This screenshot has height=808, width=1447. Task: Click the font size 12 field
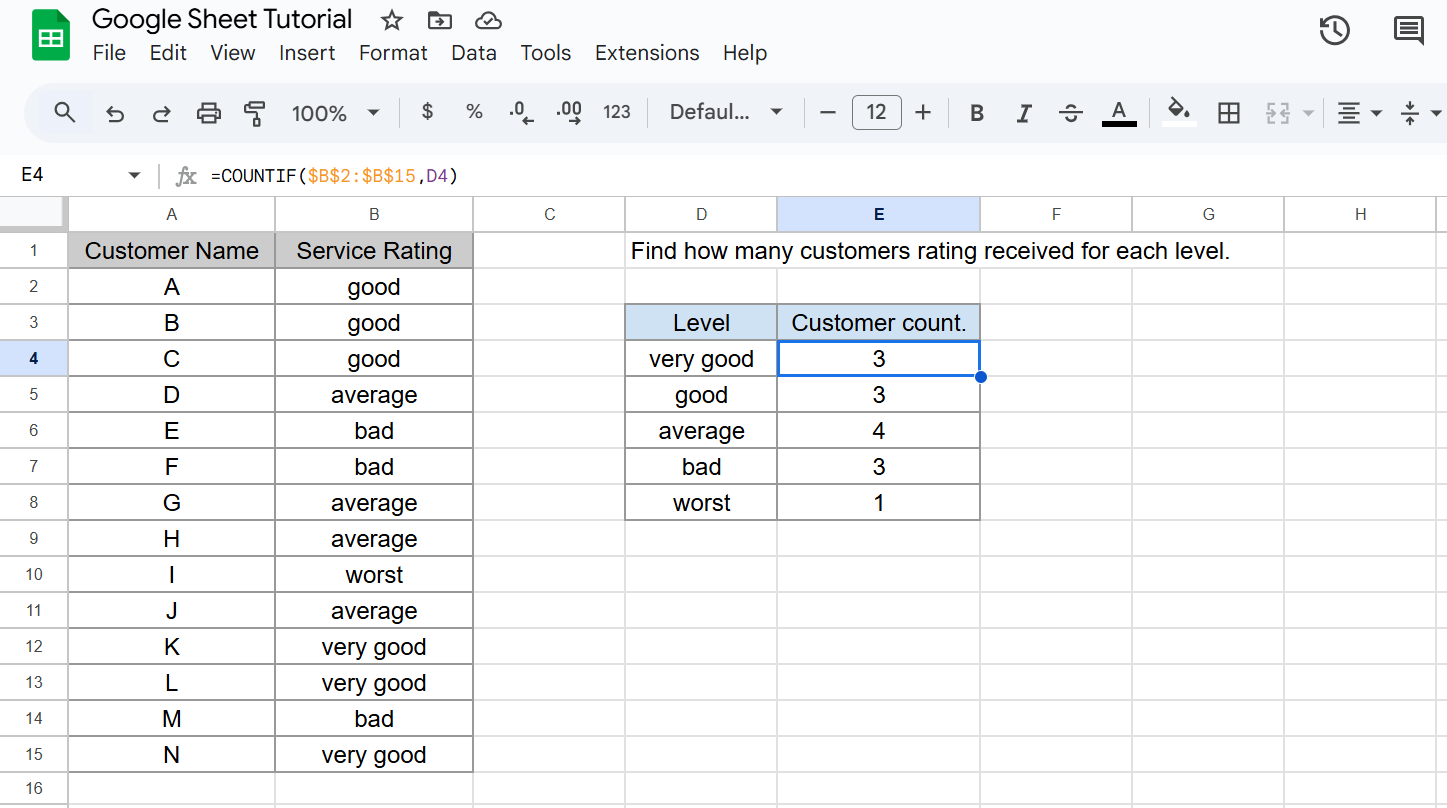click(x=876, y=113)
